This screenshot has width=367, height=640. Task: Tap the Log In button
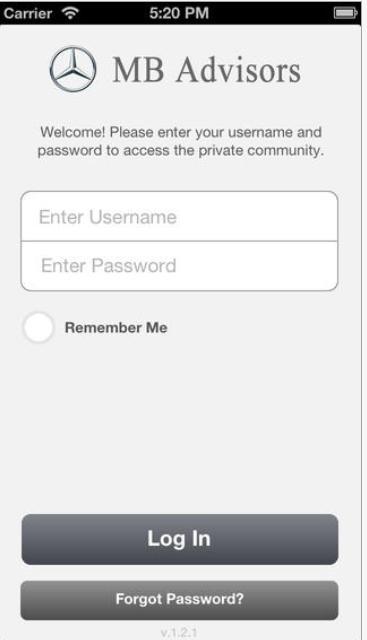click(x=180, y=539)
